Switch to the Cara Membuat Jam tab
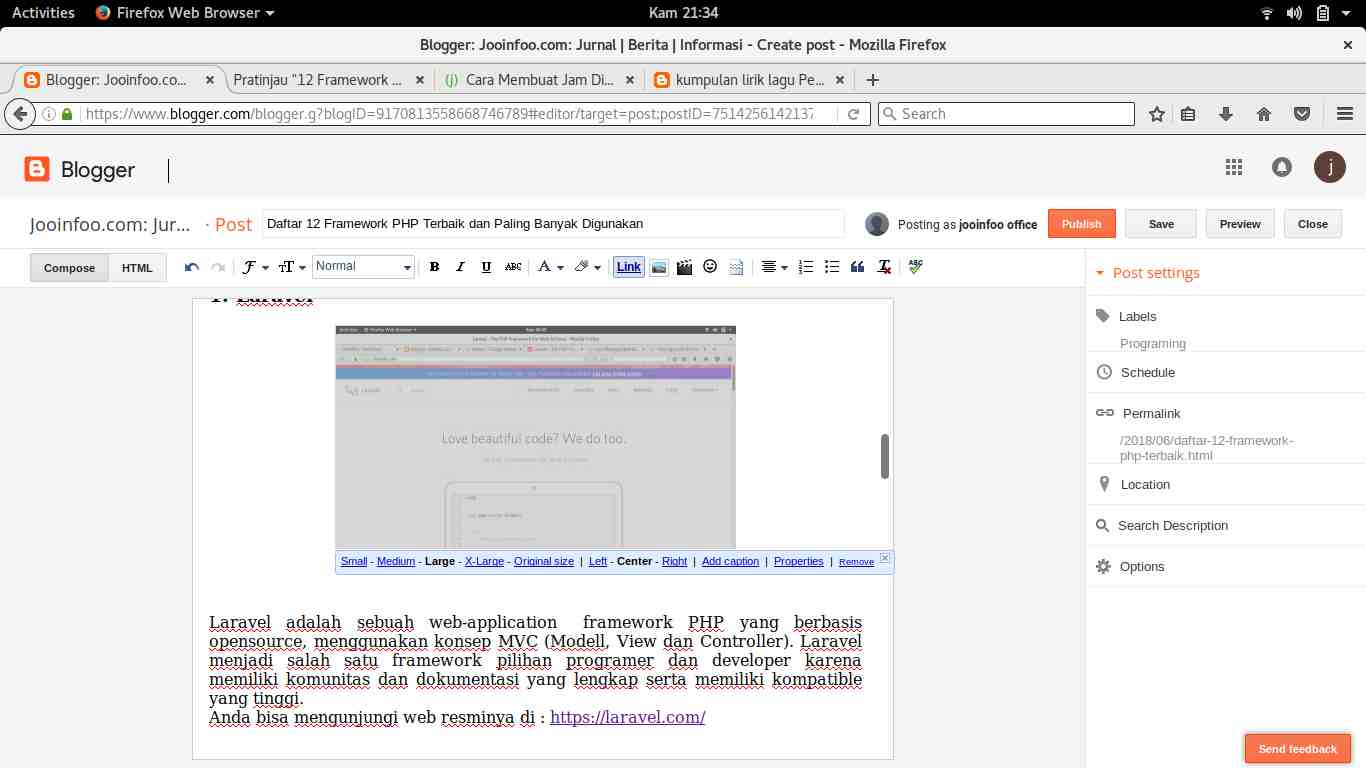 [x=539, y=80]
